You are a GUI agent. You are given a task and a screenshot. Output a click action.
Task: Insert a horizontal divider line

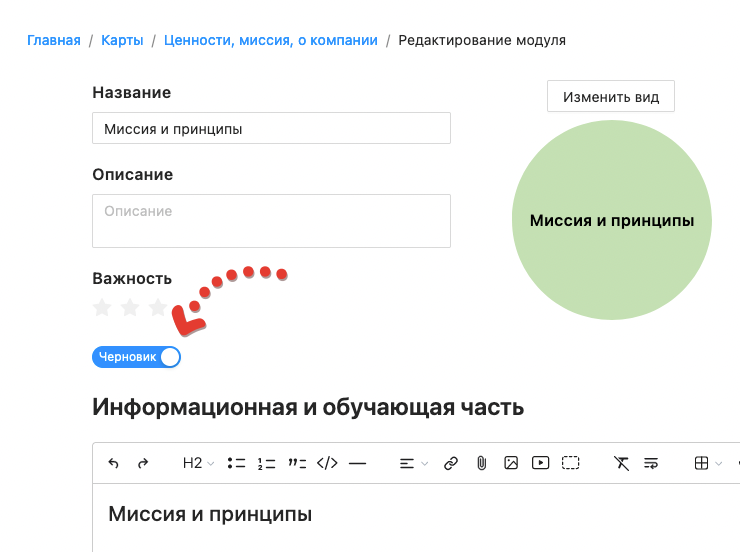click(357, 463)
